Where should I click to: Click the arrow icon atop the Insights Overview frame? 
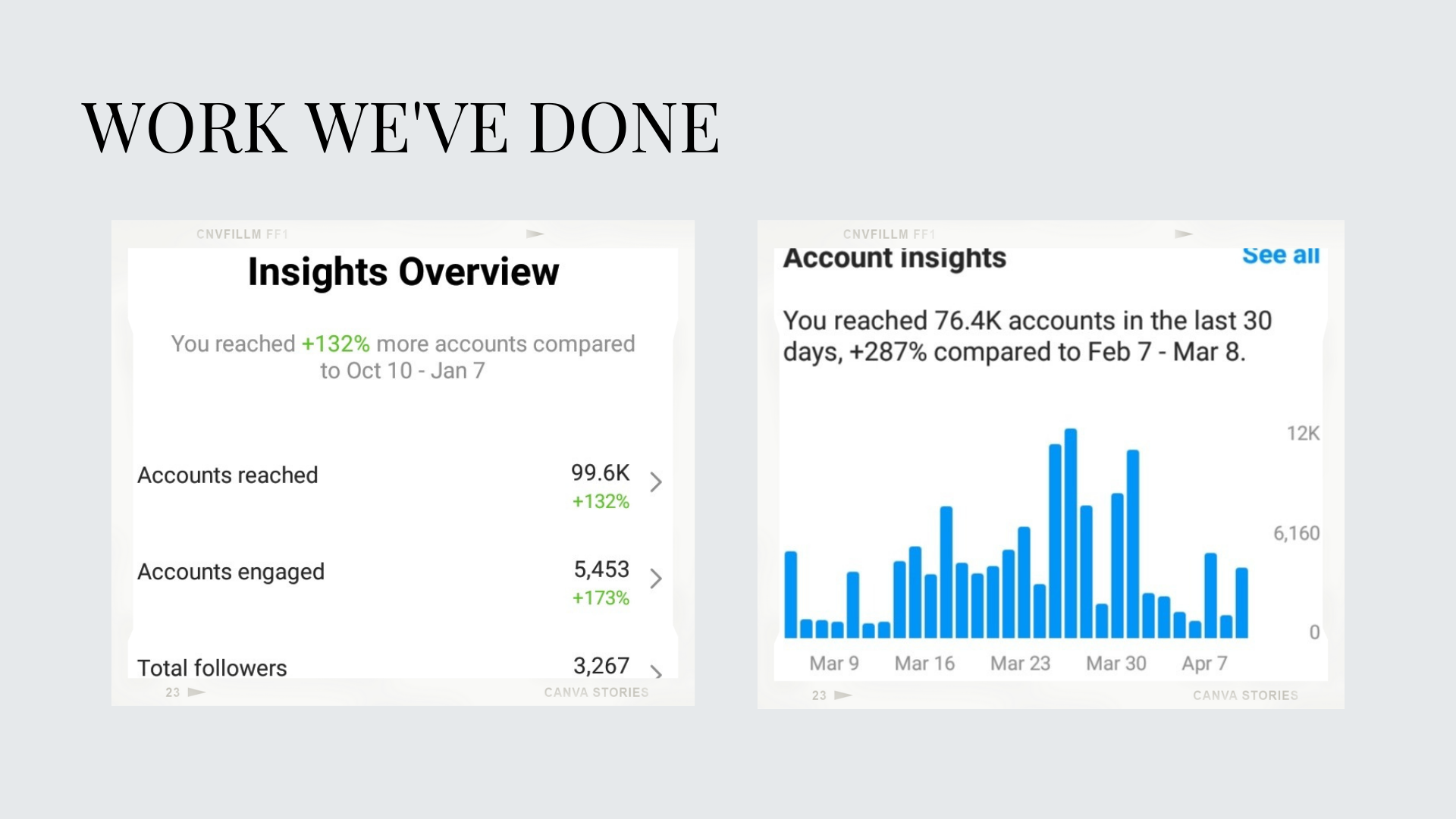[x=535, y=234]
